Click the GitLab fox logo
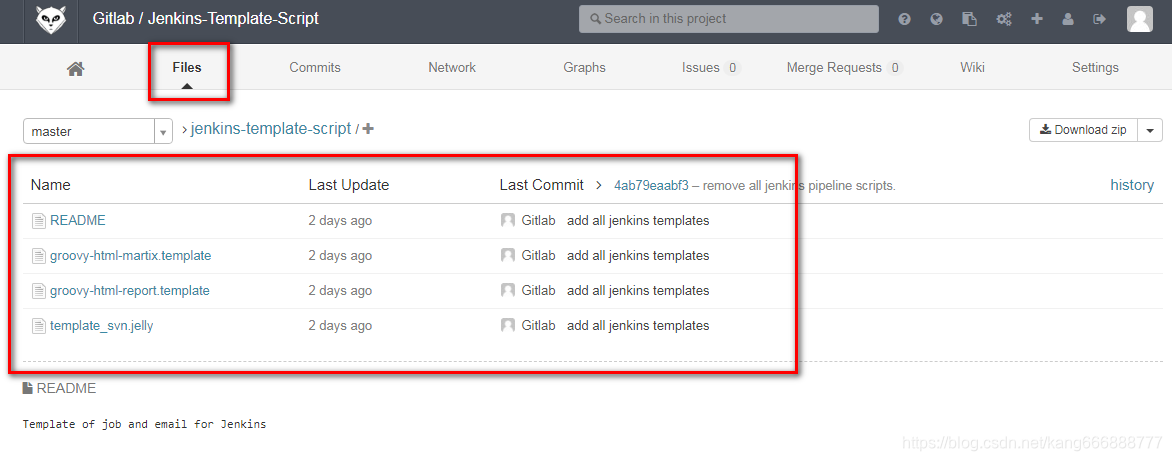The height and width of the screenshot is (461, 1172). 51,19
